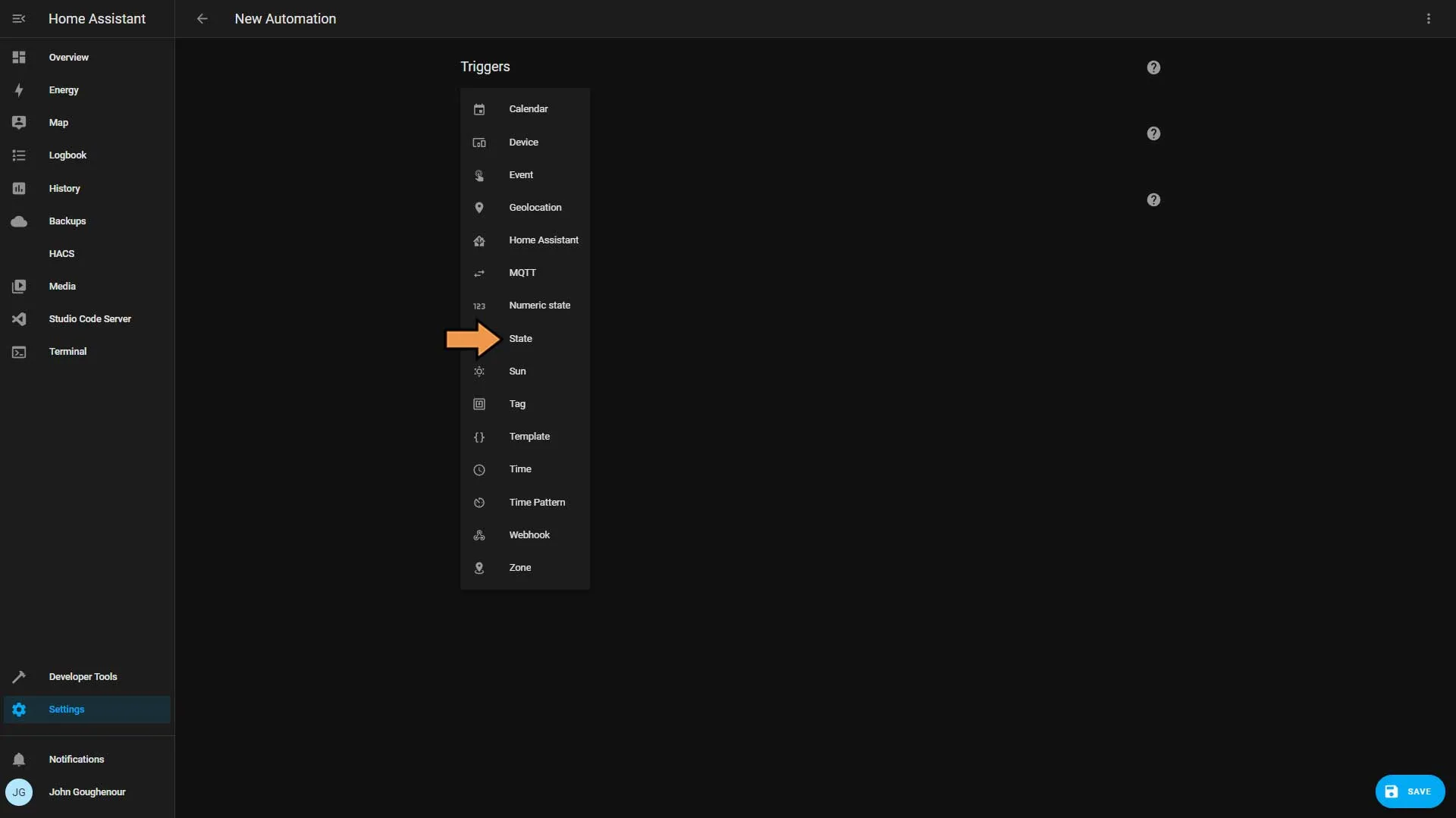Viewport: 1456px width, 818px height.
Task: Choose the Tag trigger option
Action: pos(525,404)
